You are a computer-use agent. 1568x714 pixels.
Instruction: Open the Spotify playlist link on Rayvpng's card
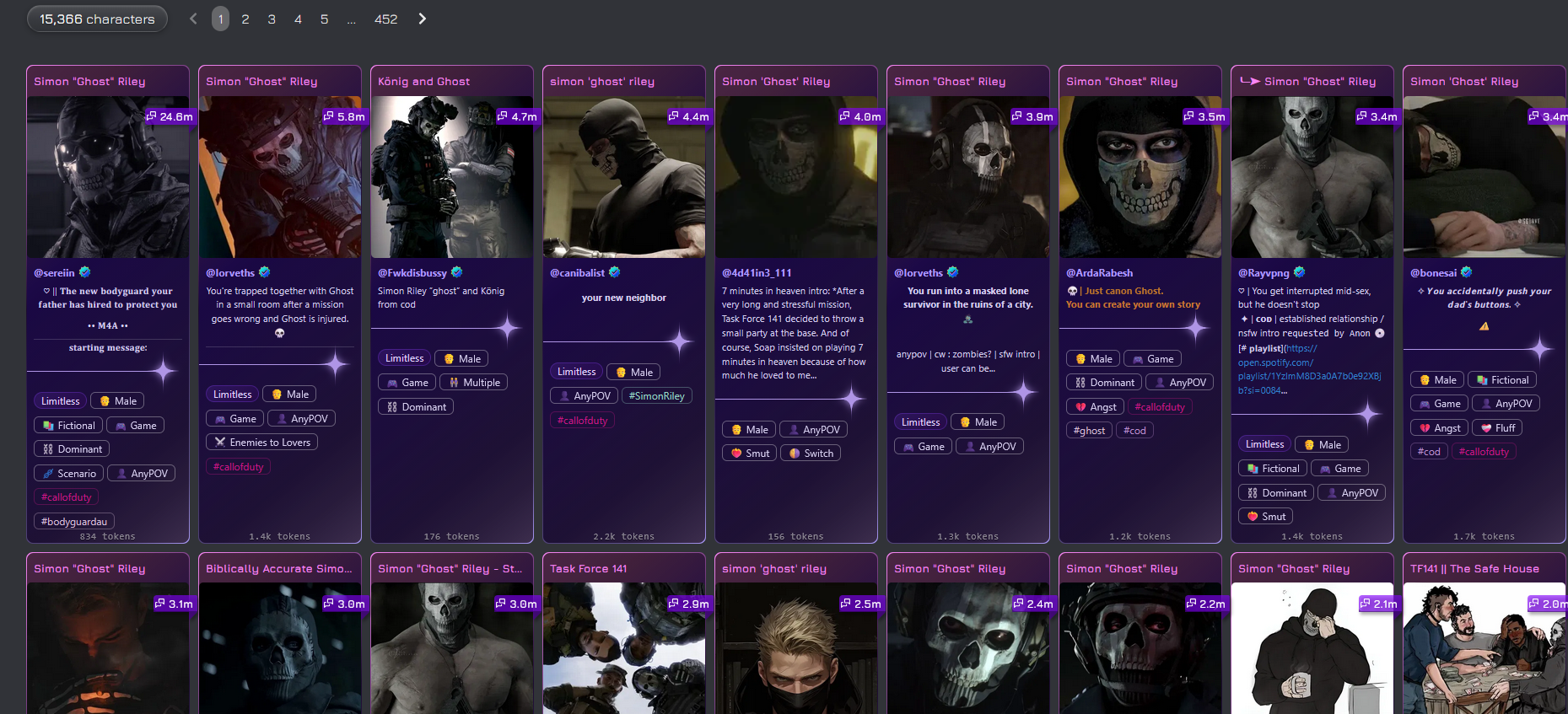coord(1310,369)
